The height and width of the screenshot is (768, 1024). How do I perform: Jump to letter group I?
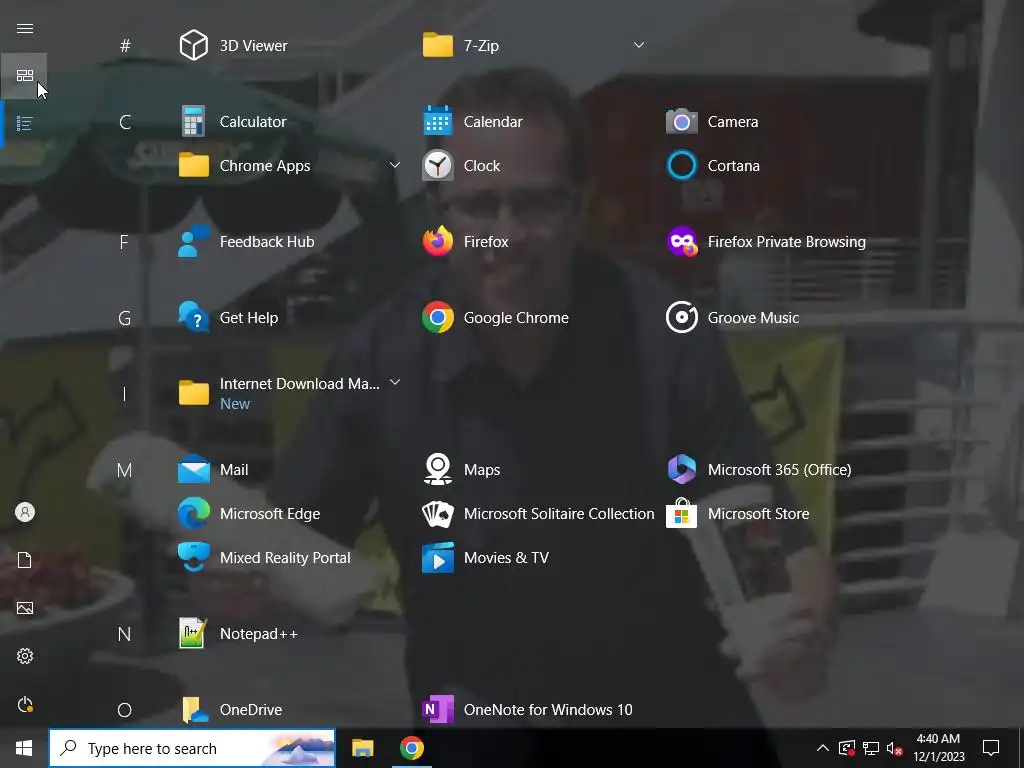124,394
